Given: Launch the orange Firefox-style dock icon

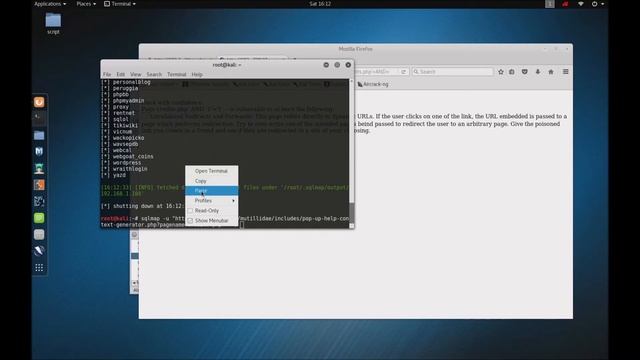Looking at the screenshot, I should coord(39,102).
